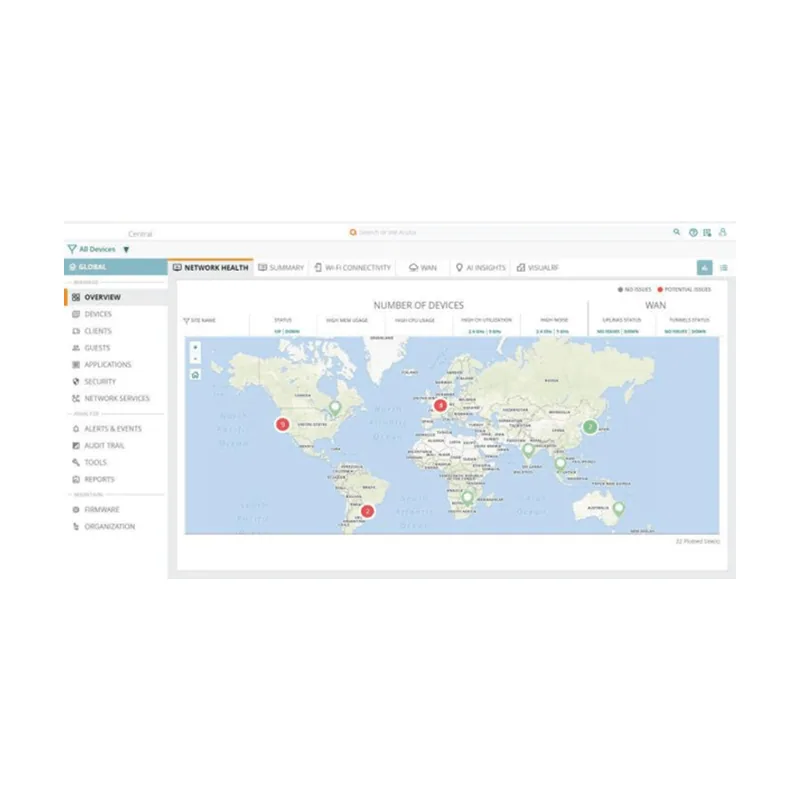Viewport: 800px width, 800px height.
Task: Click the red marker numbered 2 in South America
Action: point(367,511)
